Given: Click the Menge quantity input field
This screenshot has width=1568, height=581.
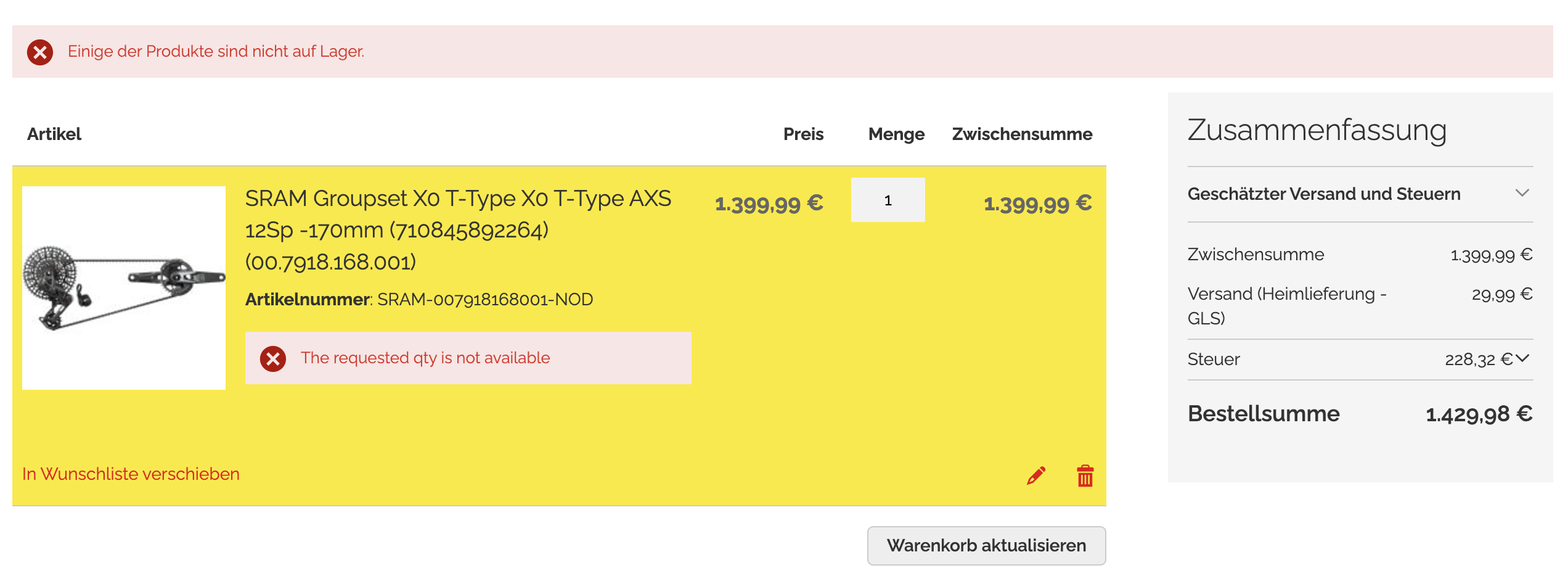Looking at the screenshot, I should coord(888,200).
